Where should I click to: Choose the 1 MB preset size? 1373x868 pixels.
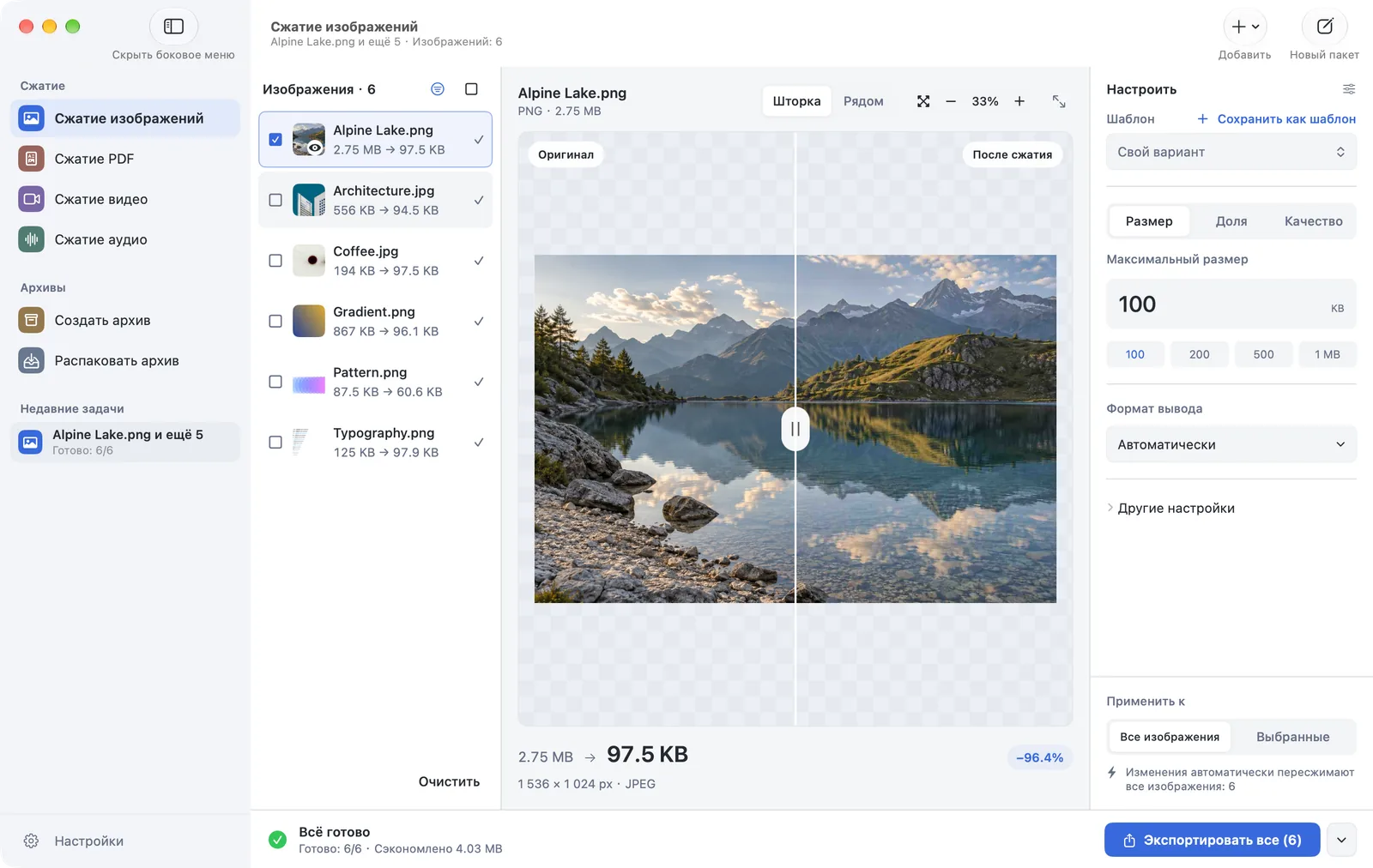tap(1328, 354)
